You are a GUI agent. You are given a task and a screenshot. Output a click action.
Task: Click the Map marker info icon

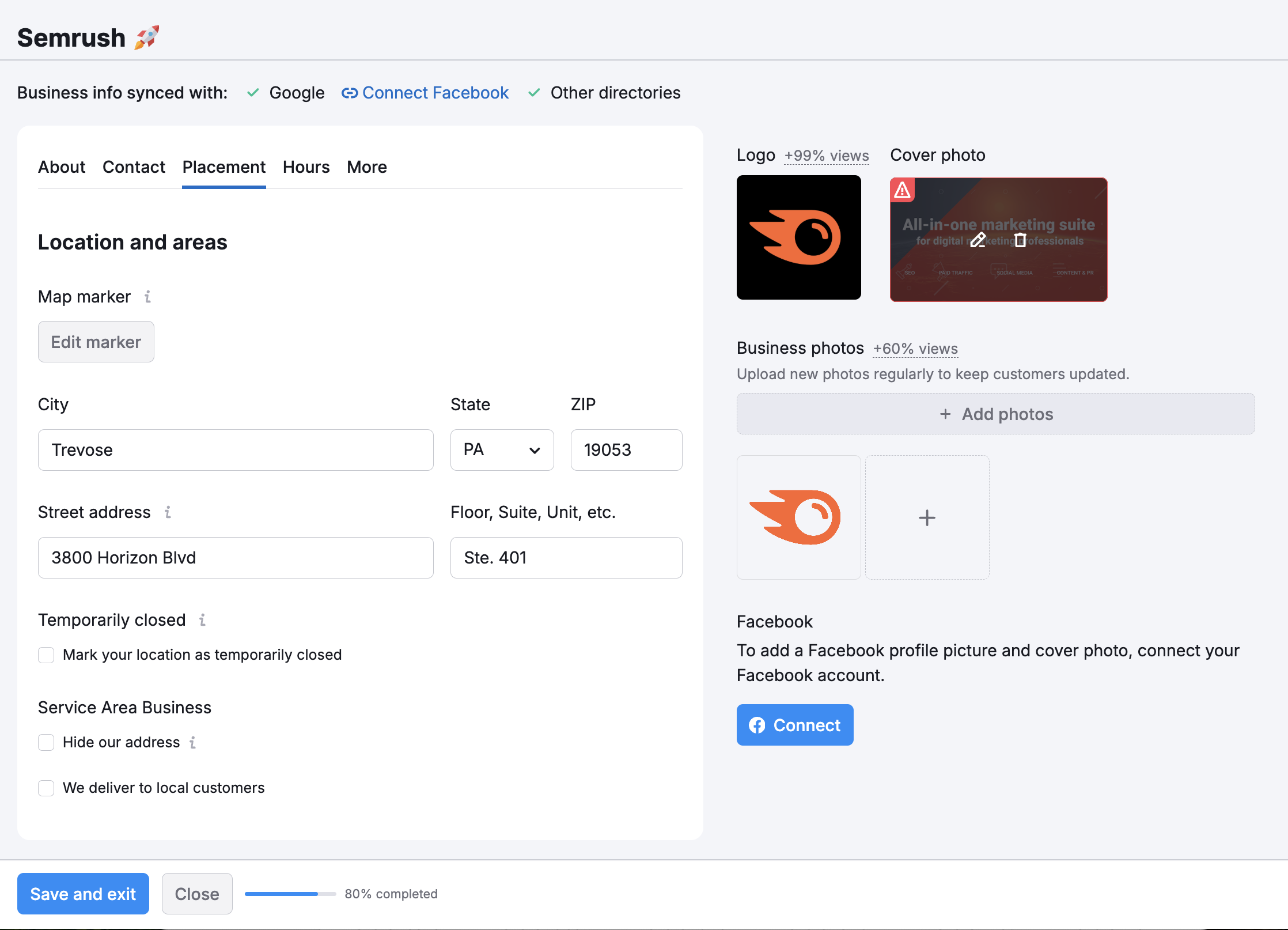click(148, 297)
